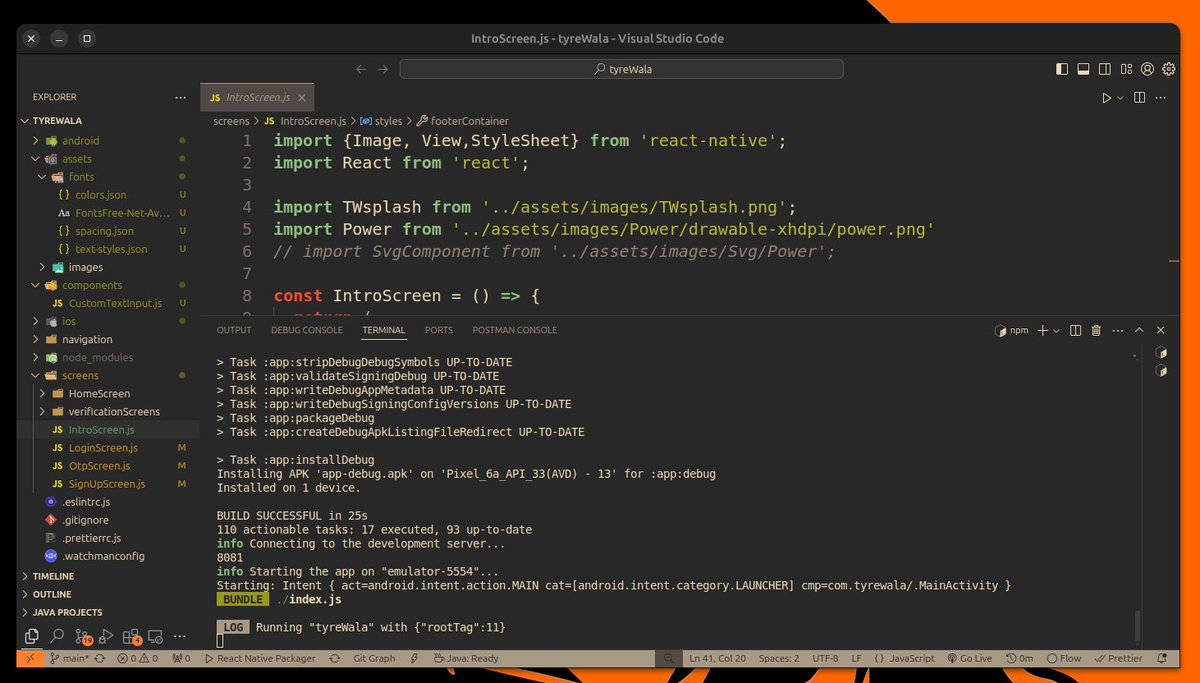Toggle primary side bar visibility
Image resolution: width=1200 pixels, height=683 pixels.
1062,69
